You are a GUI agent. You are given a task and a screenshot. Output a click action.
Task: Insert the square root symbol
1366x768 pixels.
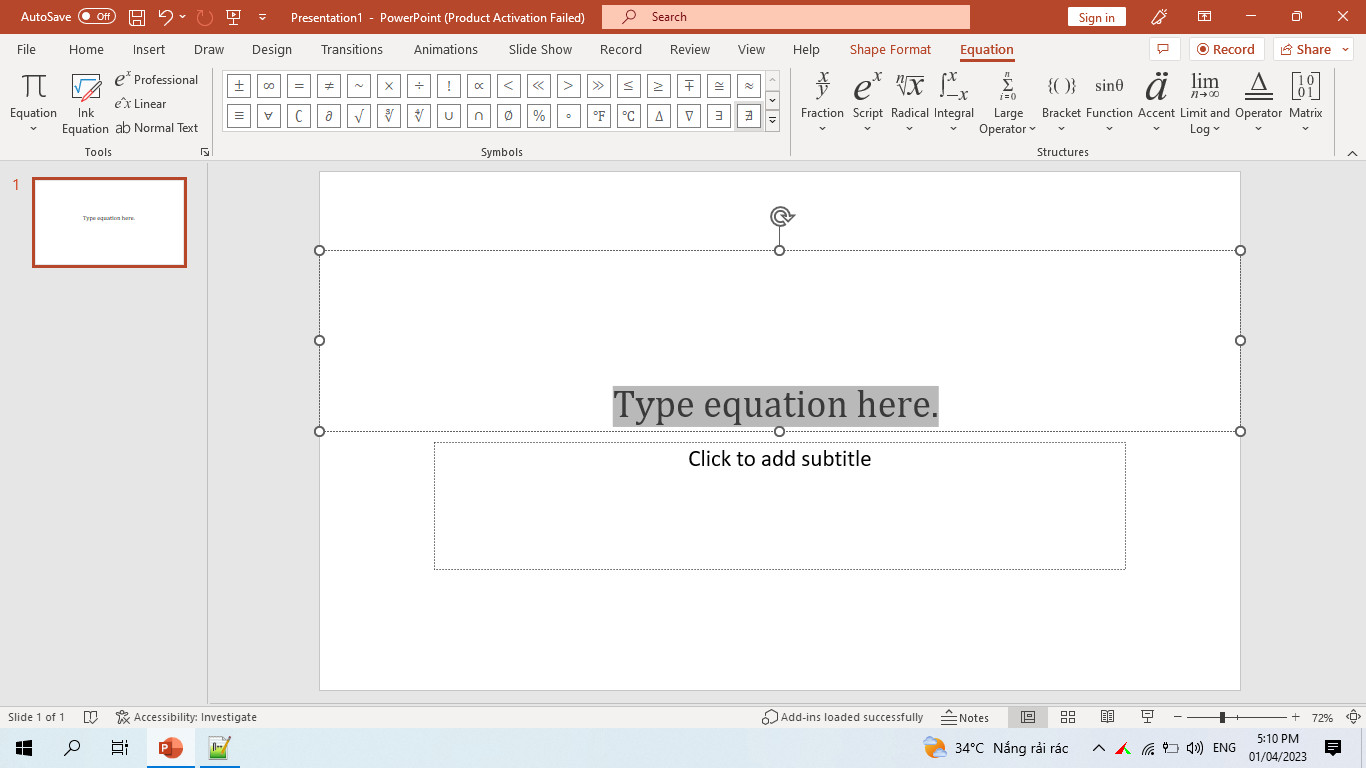pyautogui.click(x=359, y=116)
